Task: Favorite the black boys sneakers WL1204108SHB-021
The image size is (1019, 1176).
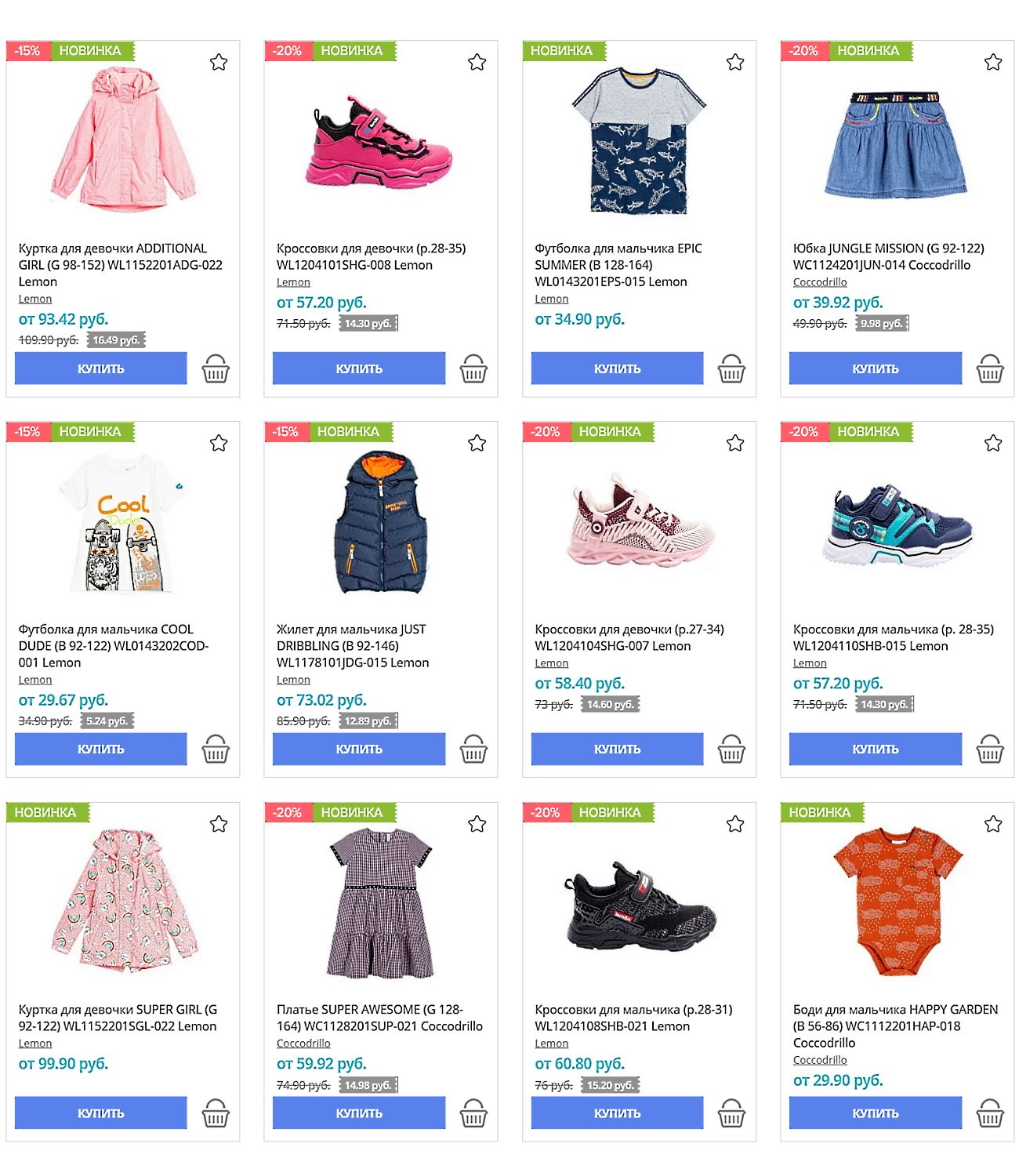Action: (735, 824)
